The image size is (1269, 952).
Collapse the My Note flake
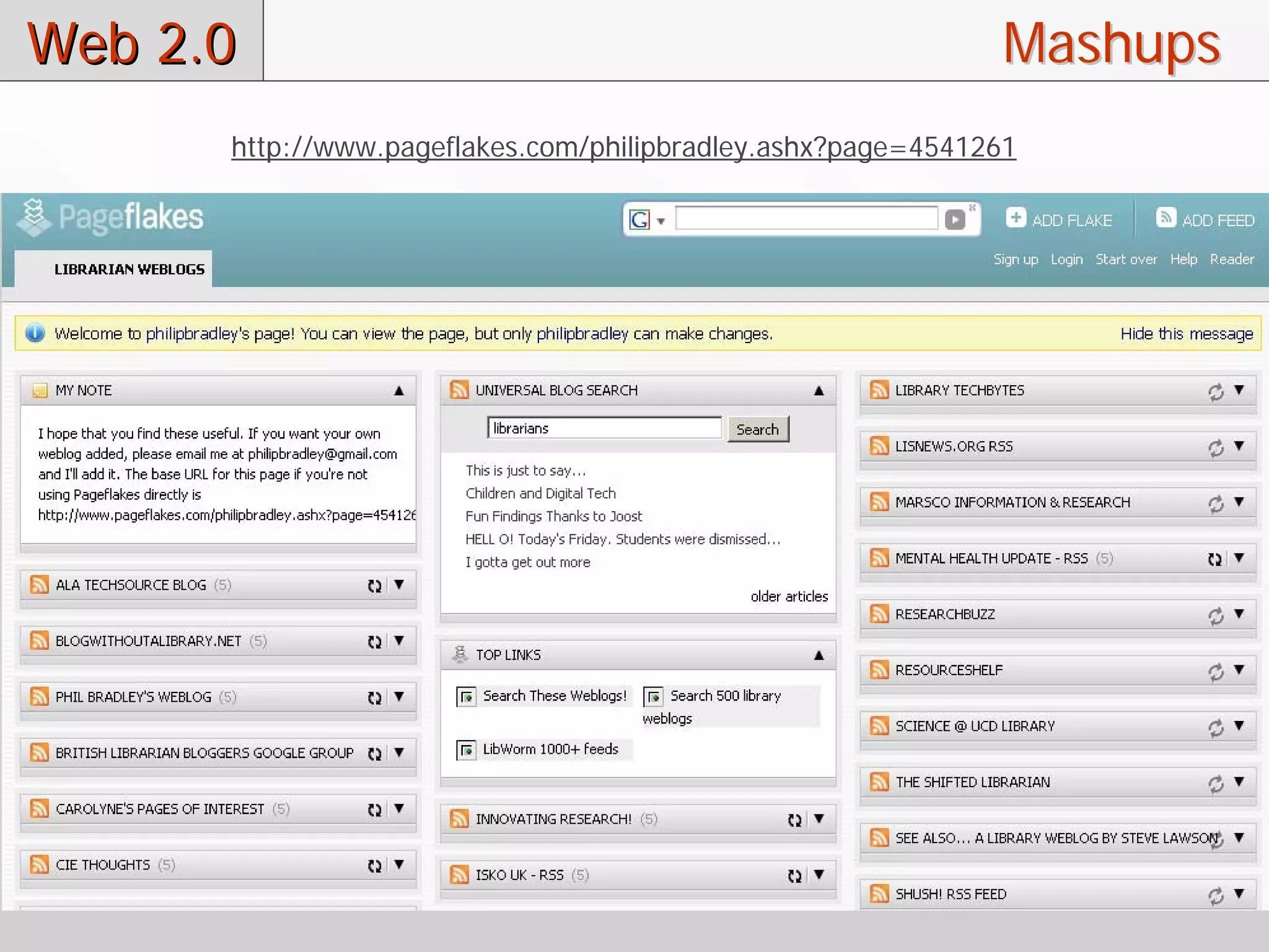pyautogui.click(x=399, y=391)
